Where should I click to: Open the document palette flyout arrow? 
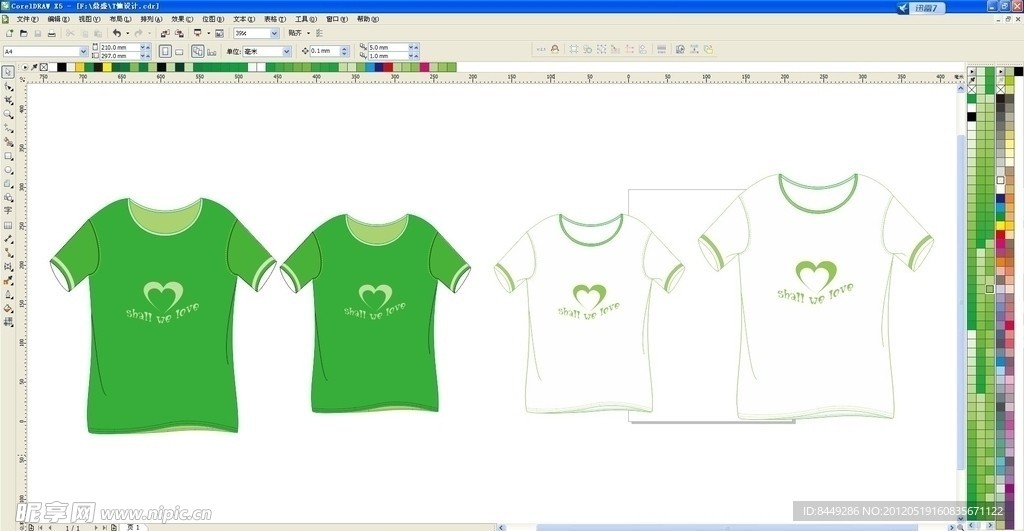click(25, 67)
